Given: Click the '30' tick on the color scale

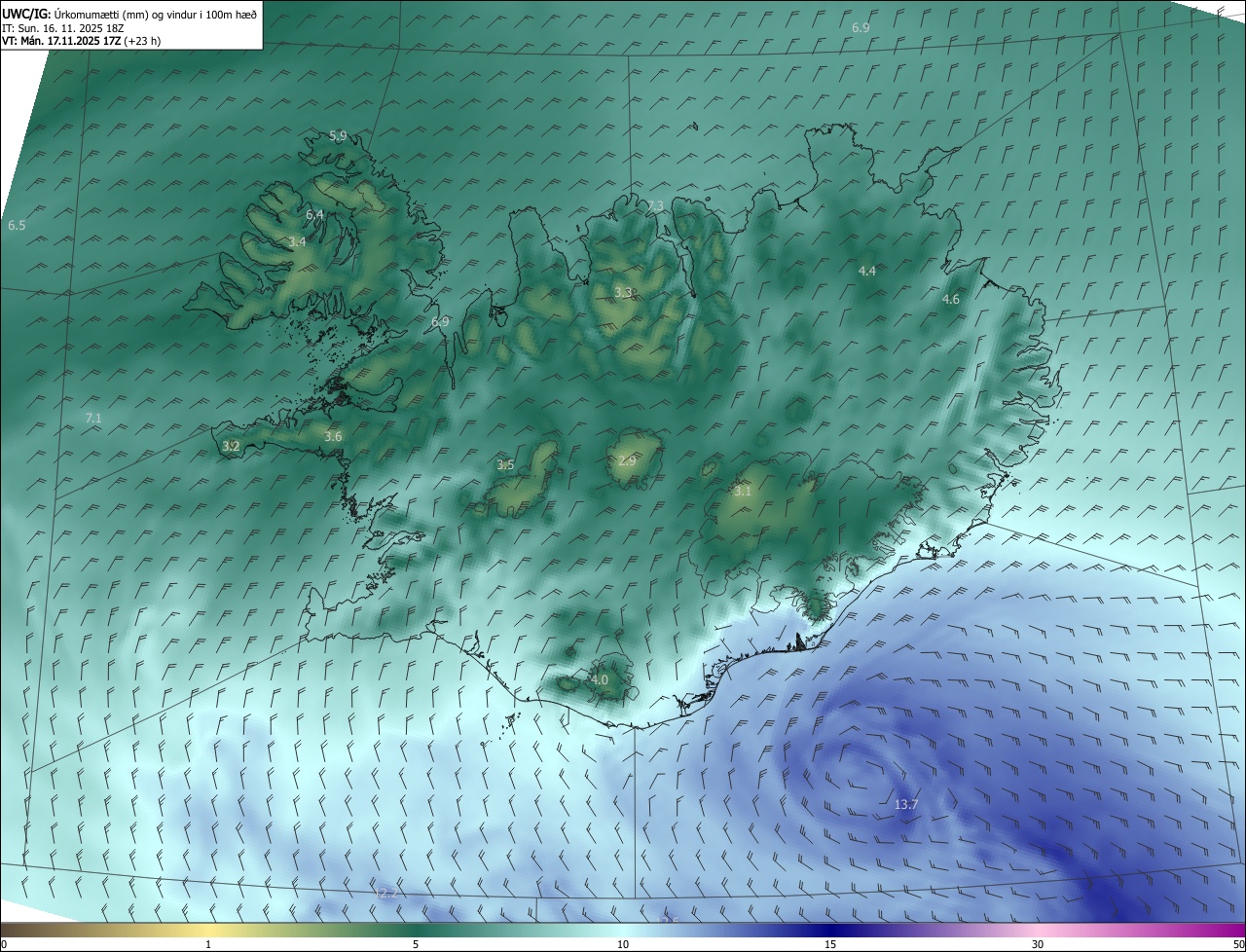Looking at the screenshot, I should tap(1038, 944).
